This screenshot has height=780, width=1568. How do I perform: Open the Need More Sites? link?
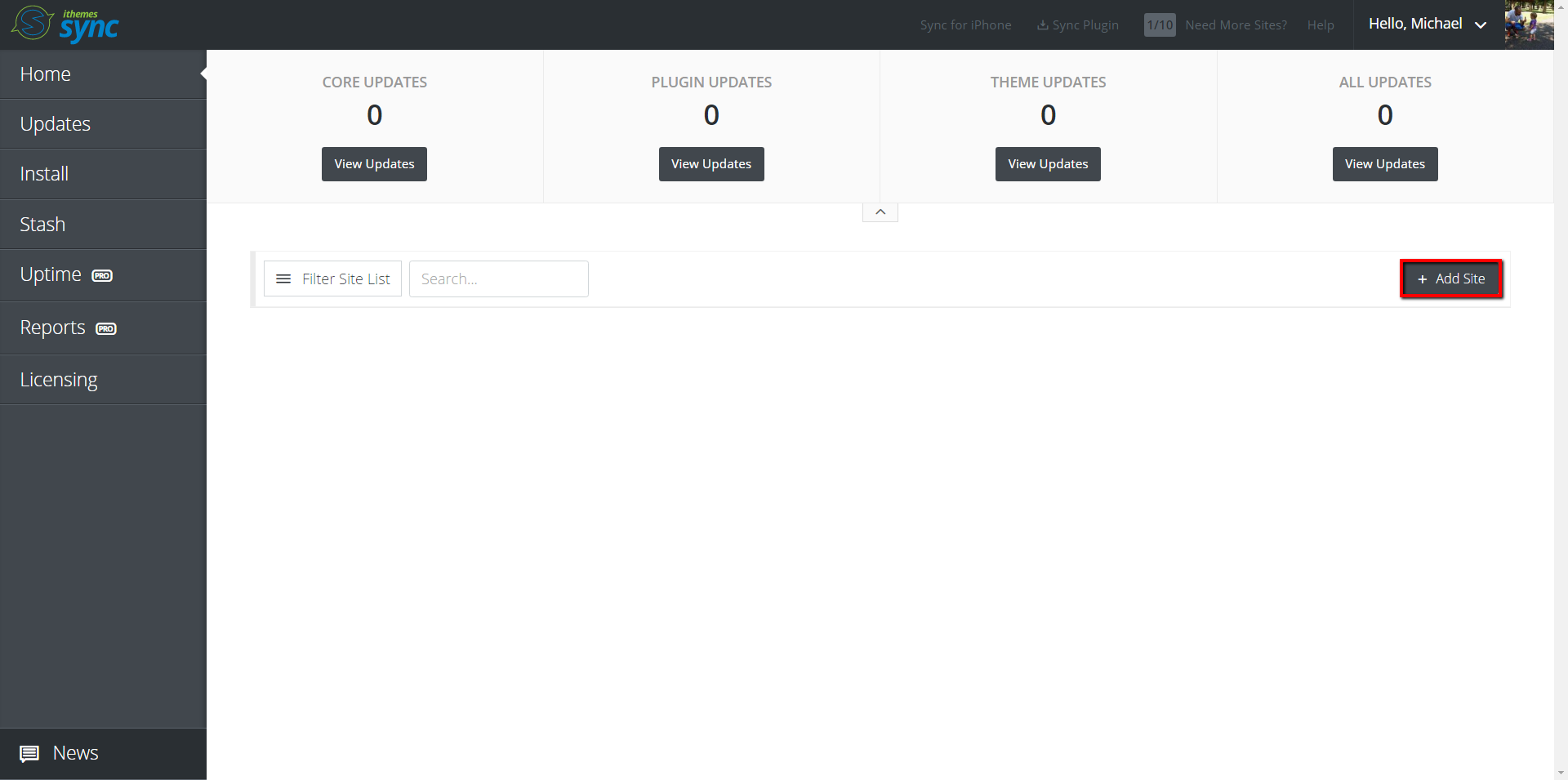coord(1236,25)
